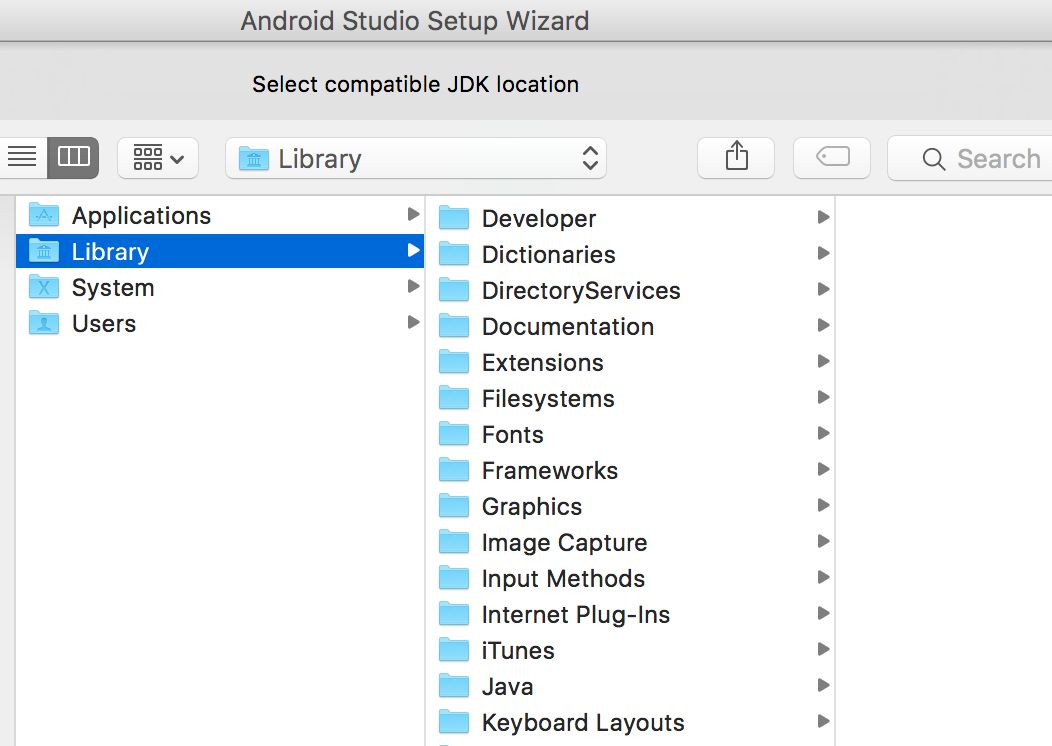Image resolution: width=1052 pixels, height=746 pixels.
Task: Expand the Developer folder arrow
Action: 823,217
